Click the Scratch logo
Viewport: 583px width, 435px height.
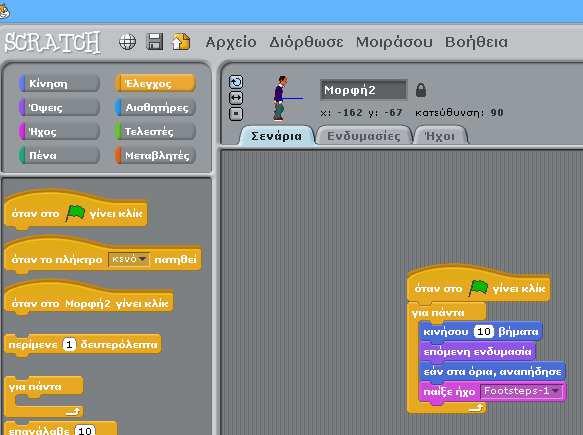52,43
